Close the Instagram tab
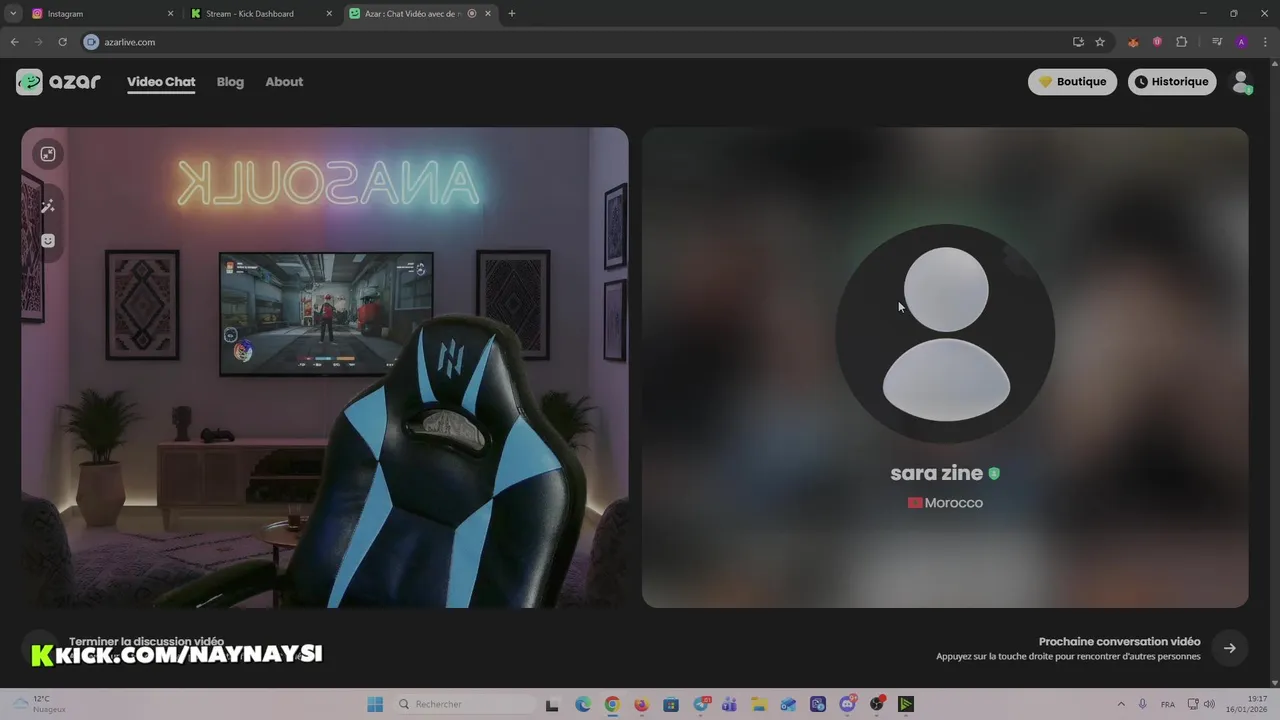This screenshot has height=720, width=1280. pos(170,14)
